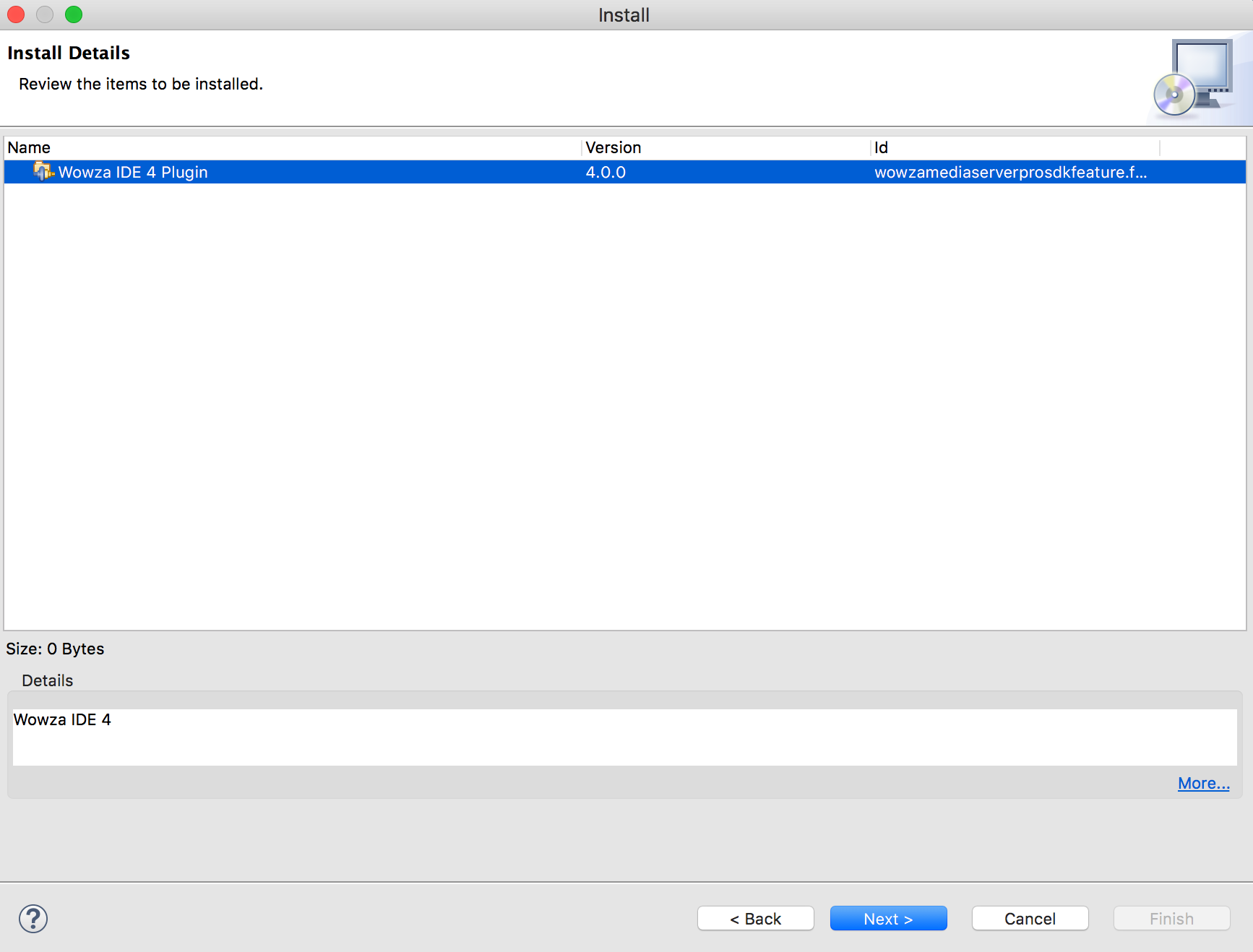Sort by the Version column header
This screenshot has width=1253, height=952.
726,147
